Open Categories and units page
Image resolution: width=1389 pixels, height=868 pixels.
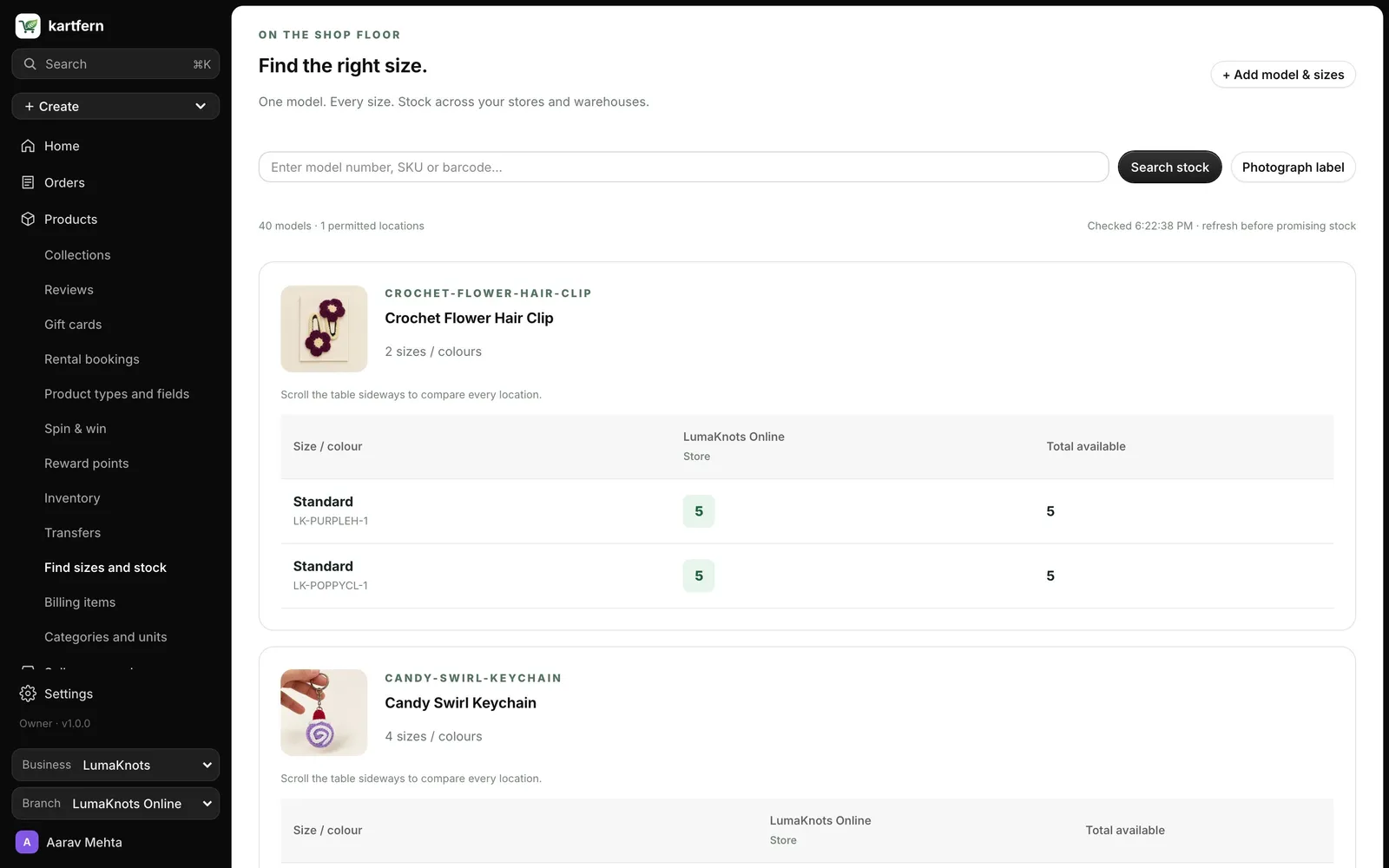pyautogui.click(x=106, y=637)
